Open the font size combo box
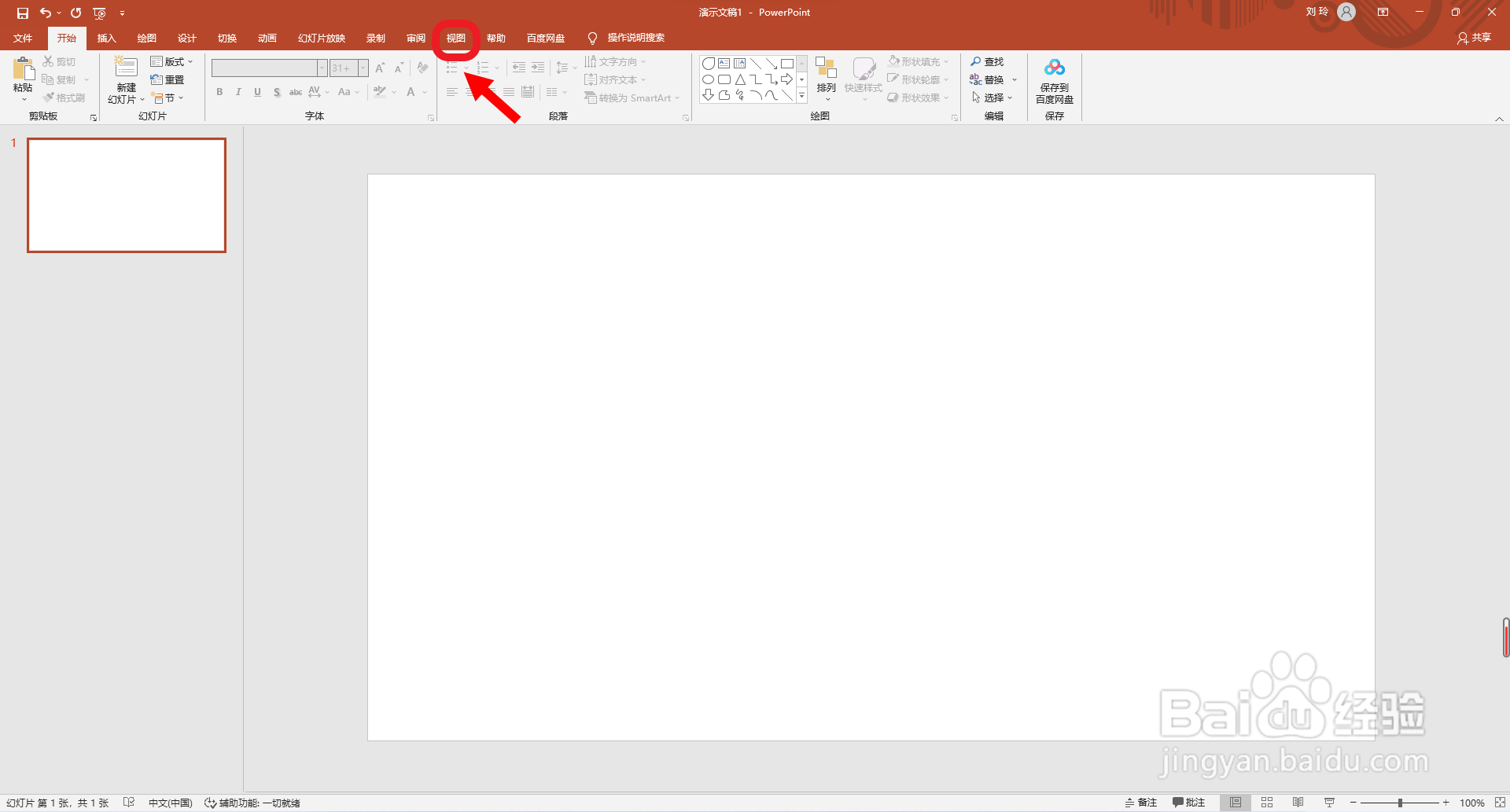The width and height of the screenshot is (1510, 812). coord(348,68)
